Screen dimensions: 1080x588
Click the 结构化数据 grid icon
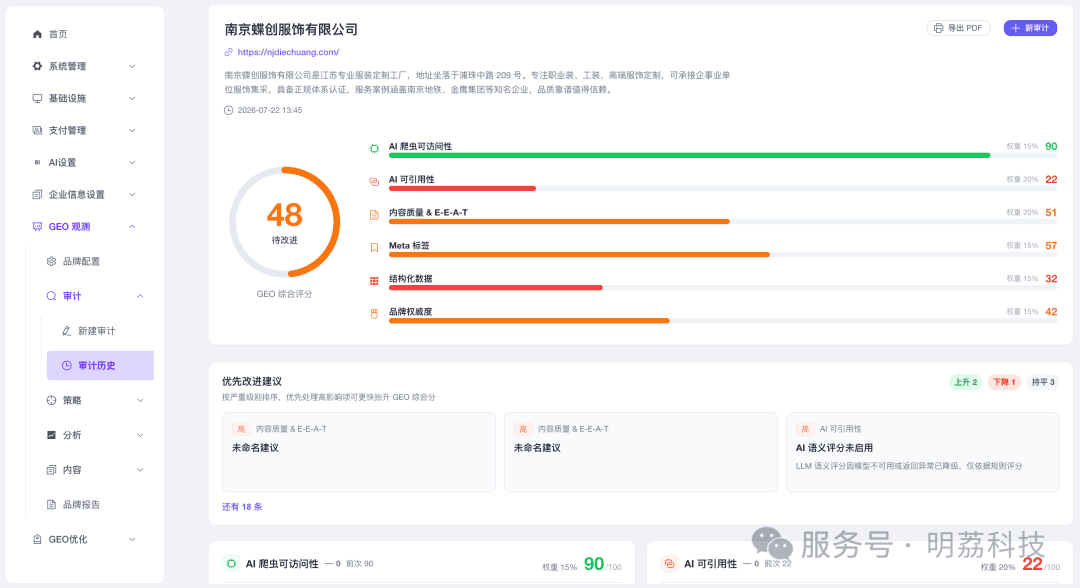[x=374, y=281]
